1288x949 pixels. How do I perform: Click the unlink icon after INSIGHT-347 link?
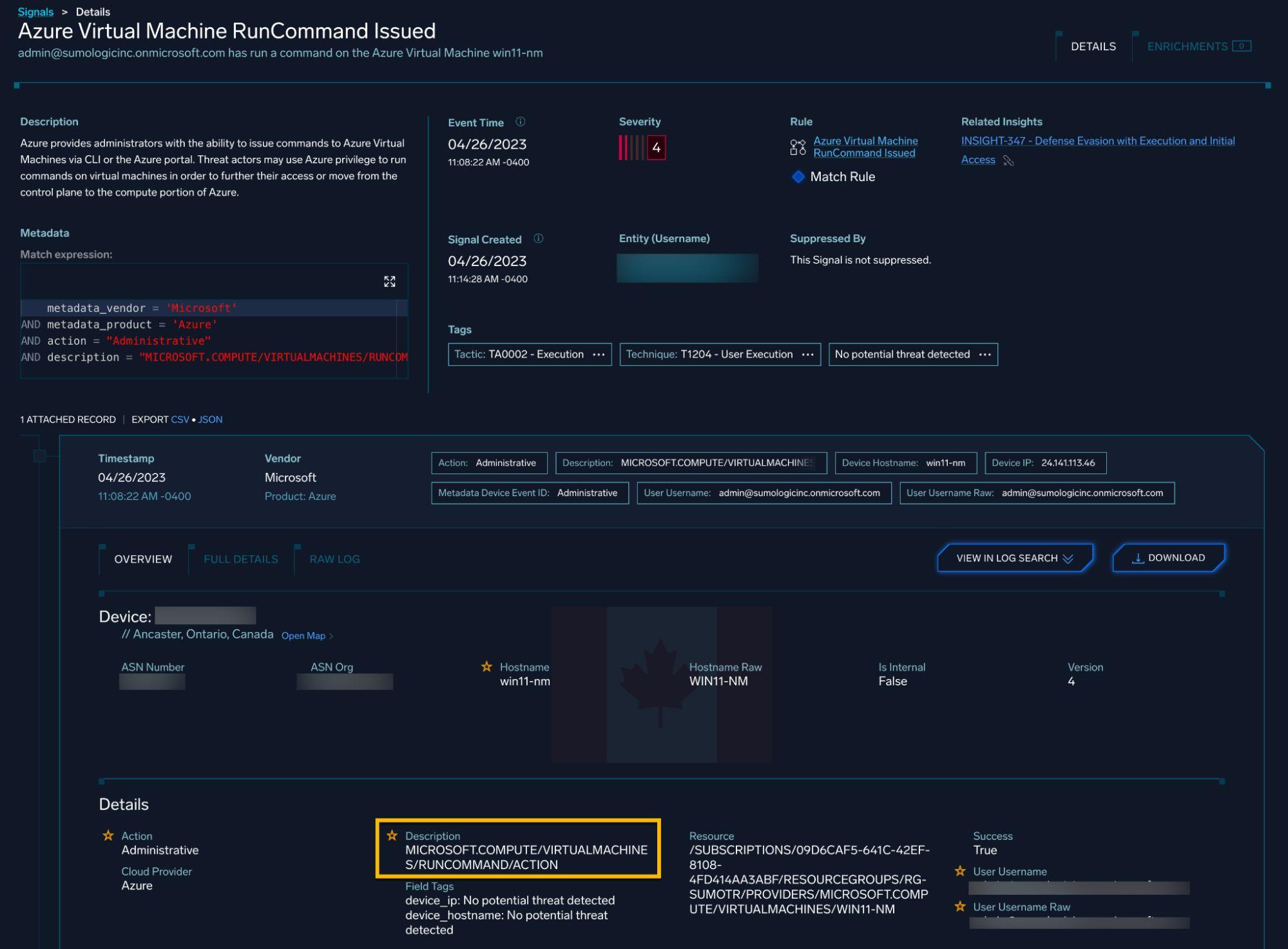click(x=1007, y=160)
